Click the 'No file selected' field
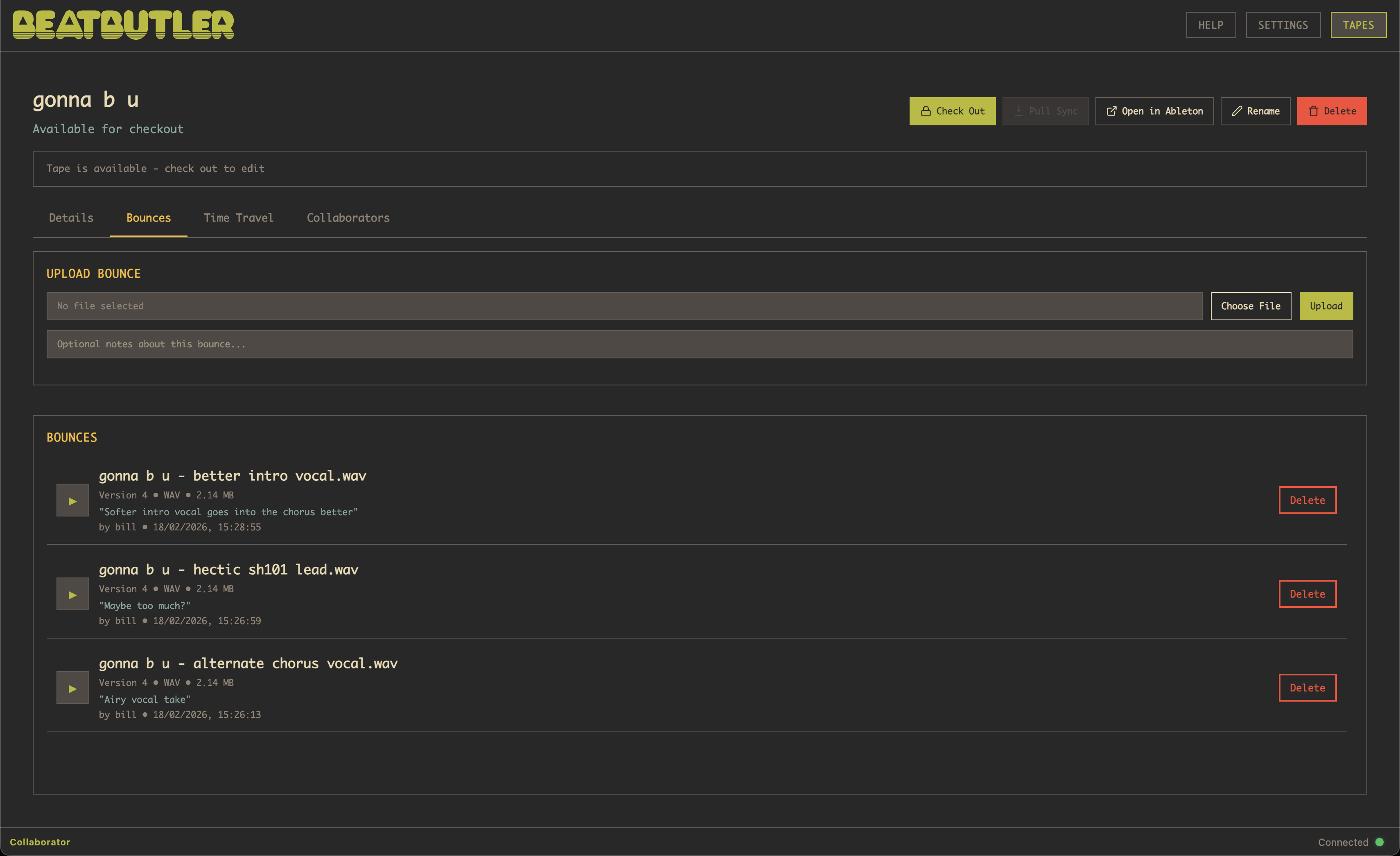Image resolution: width=1400 pixels, height=856 pixels. pyautogui.click(x=624, y=306)
